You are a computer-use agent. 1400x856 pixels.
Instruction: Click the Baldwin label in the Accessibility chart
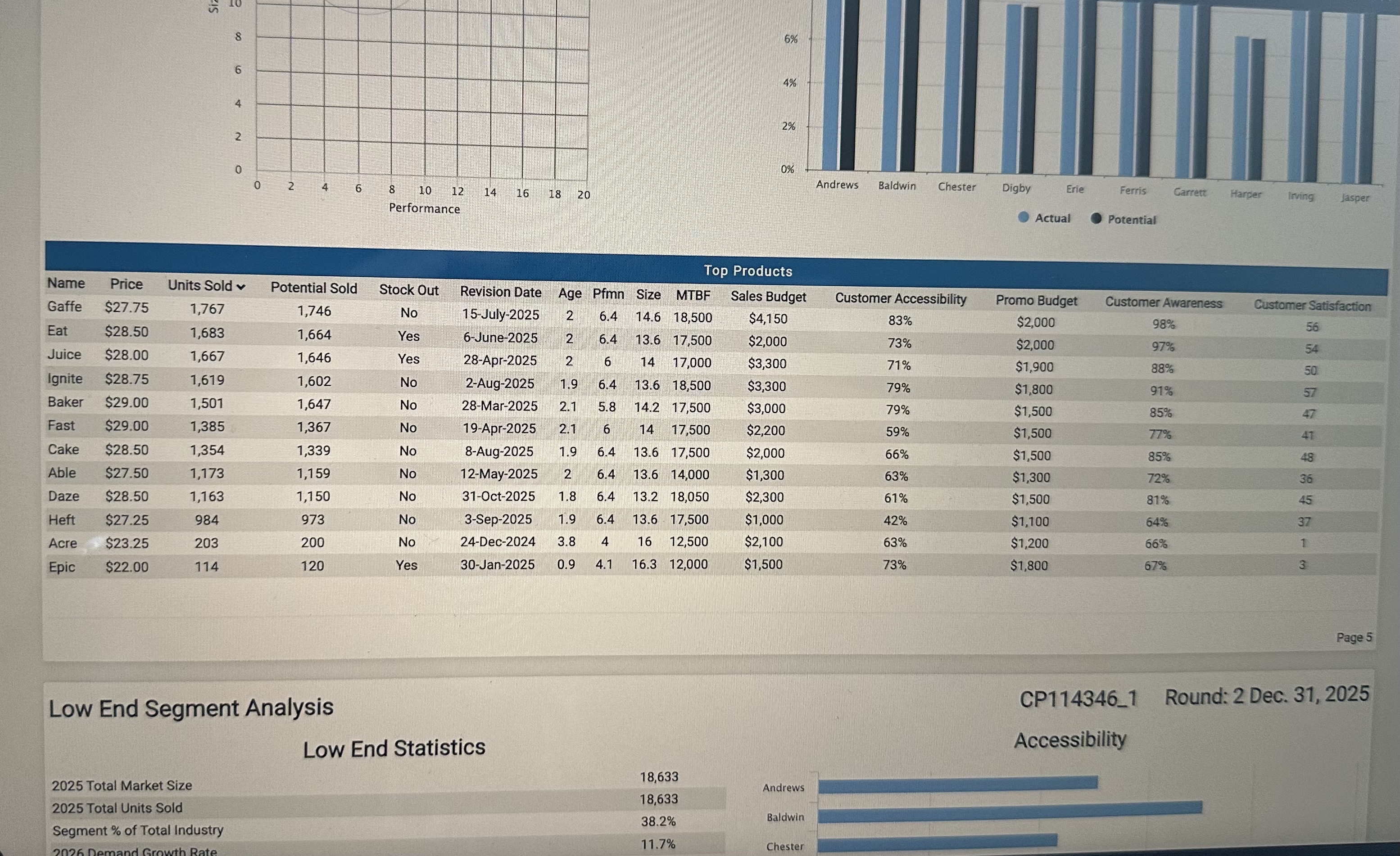(785, 817)
